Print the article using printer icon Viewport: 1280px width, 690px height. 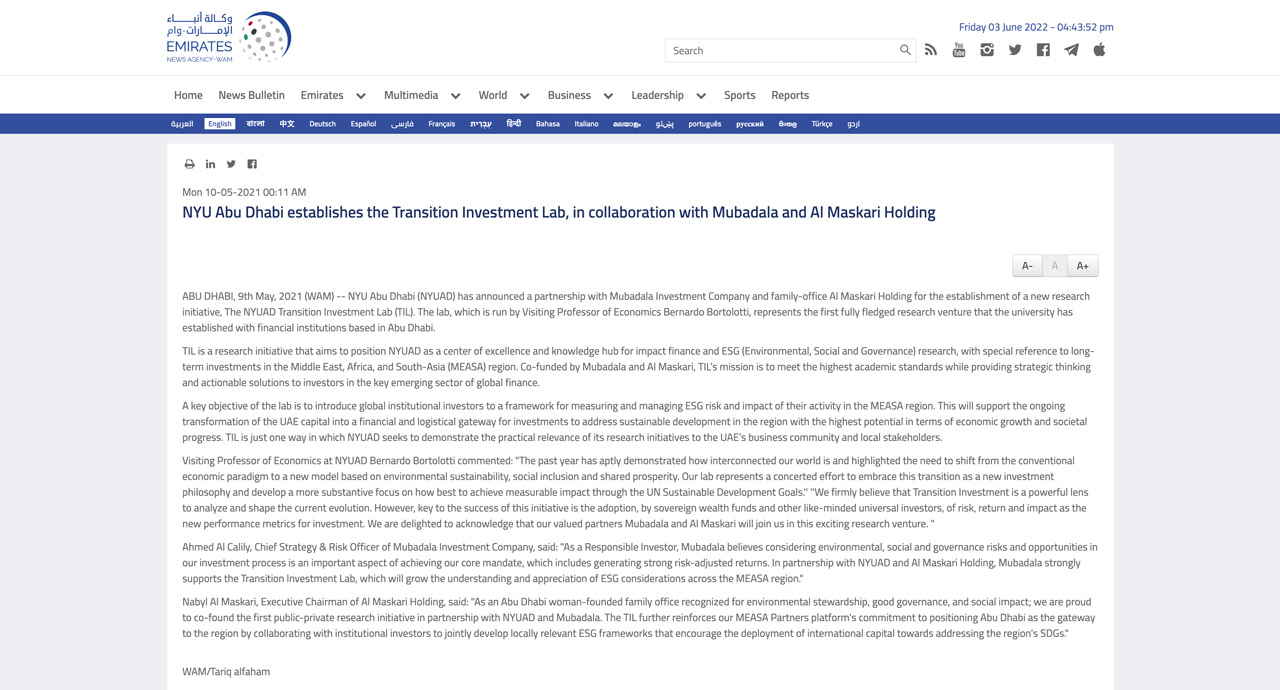[189, 164]
